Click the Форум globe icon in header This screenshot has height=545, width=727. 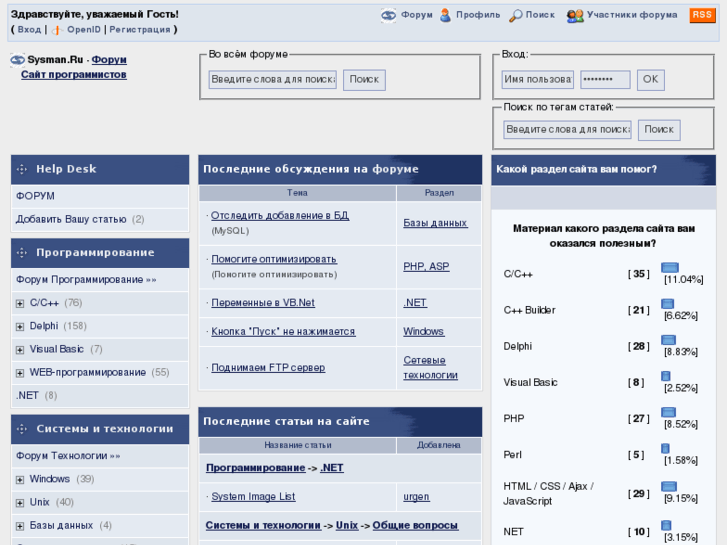tap(389, 16)
